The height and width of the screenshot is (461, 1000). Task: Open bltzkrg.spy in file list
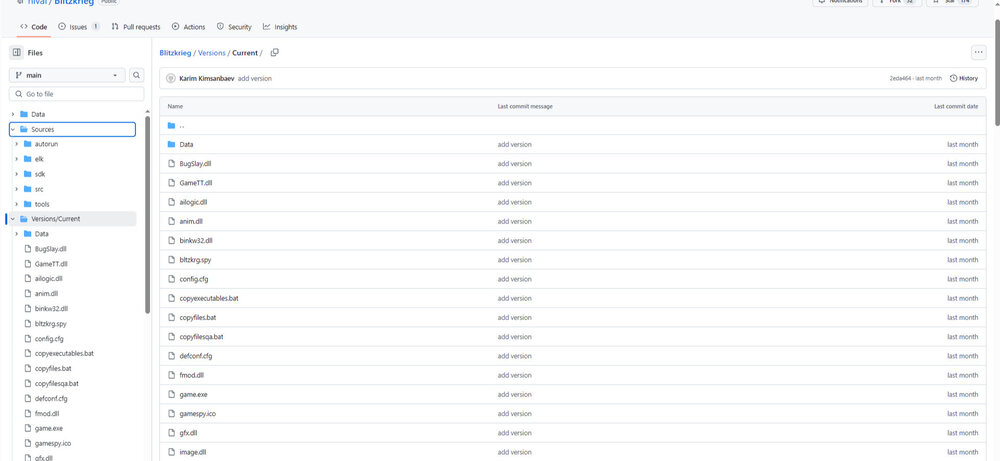[x=196, y=260]
